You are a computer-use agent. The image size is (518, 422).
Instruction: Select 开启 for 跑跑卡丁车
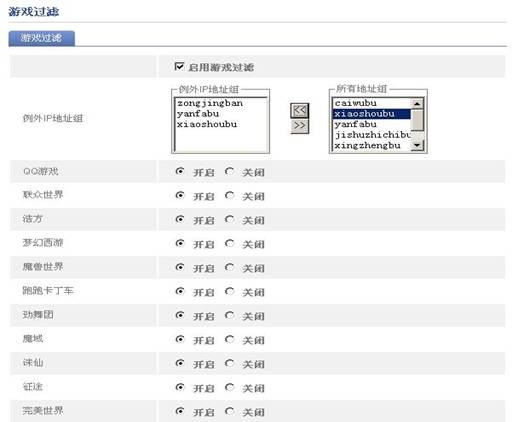pyautogui.click(x=180, y=291)
